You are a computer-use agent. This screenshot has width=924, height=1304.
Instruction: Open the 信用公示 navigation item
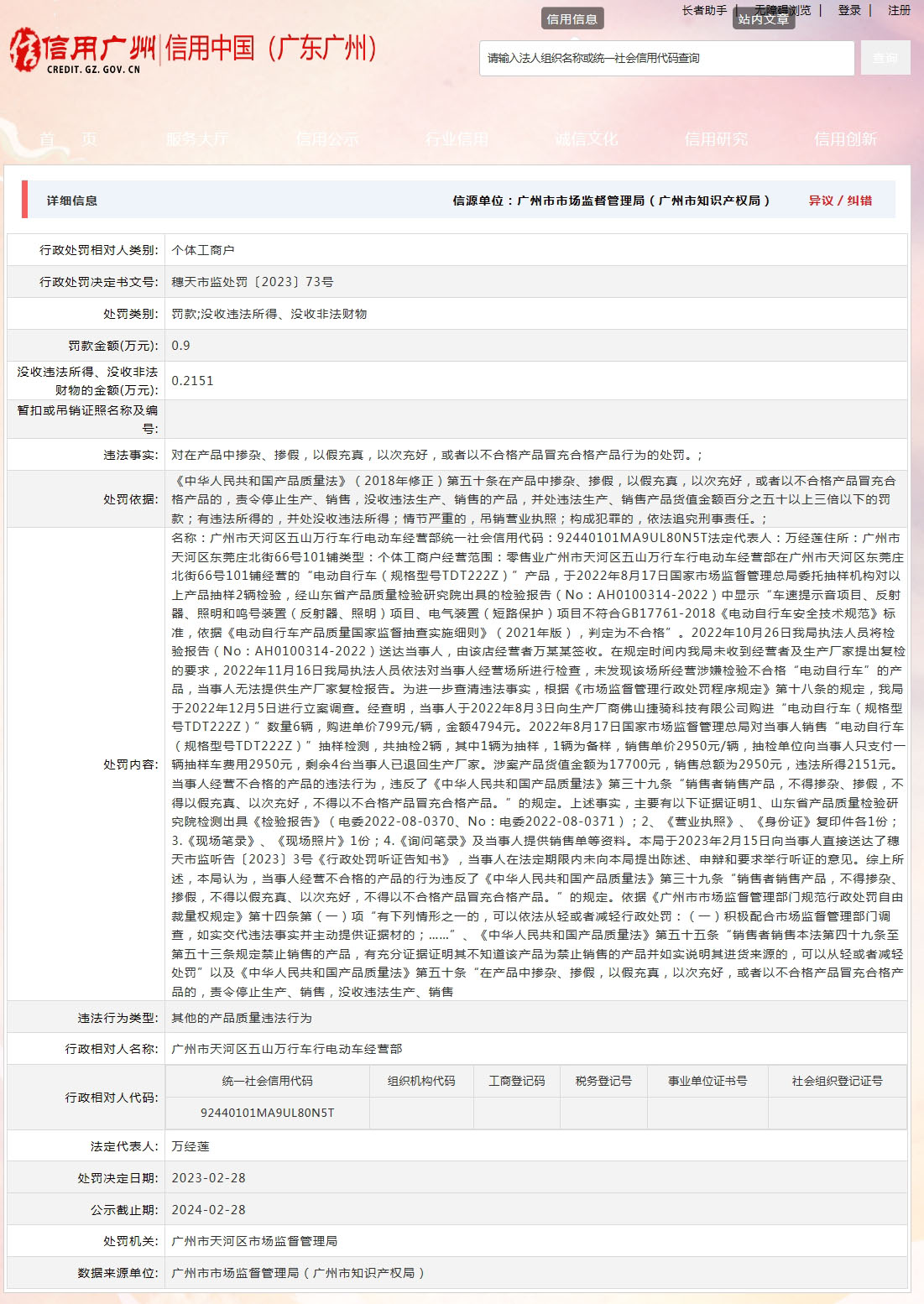click(327, 139)
